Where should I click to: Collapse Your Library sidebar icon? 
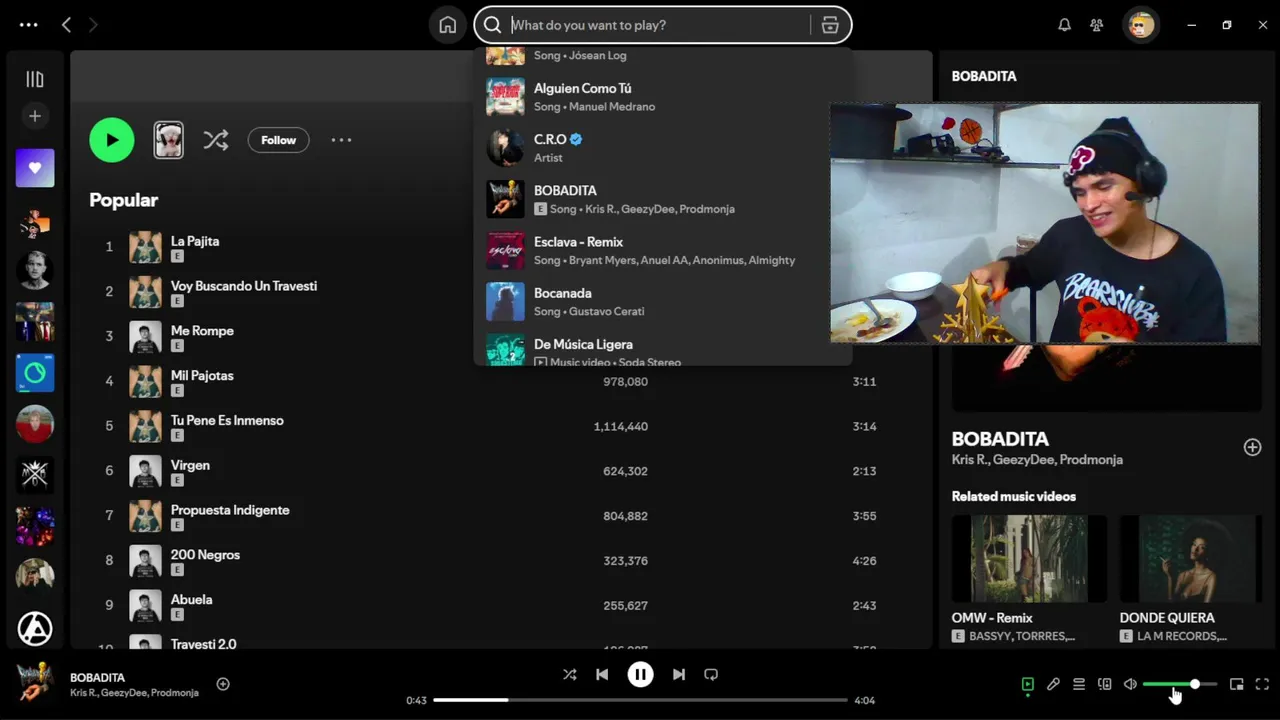(x=35, y=79)
